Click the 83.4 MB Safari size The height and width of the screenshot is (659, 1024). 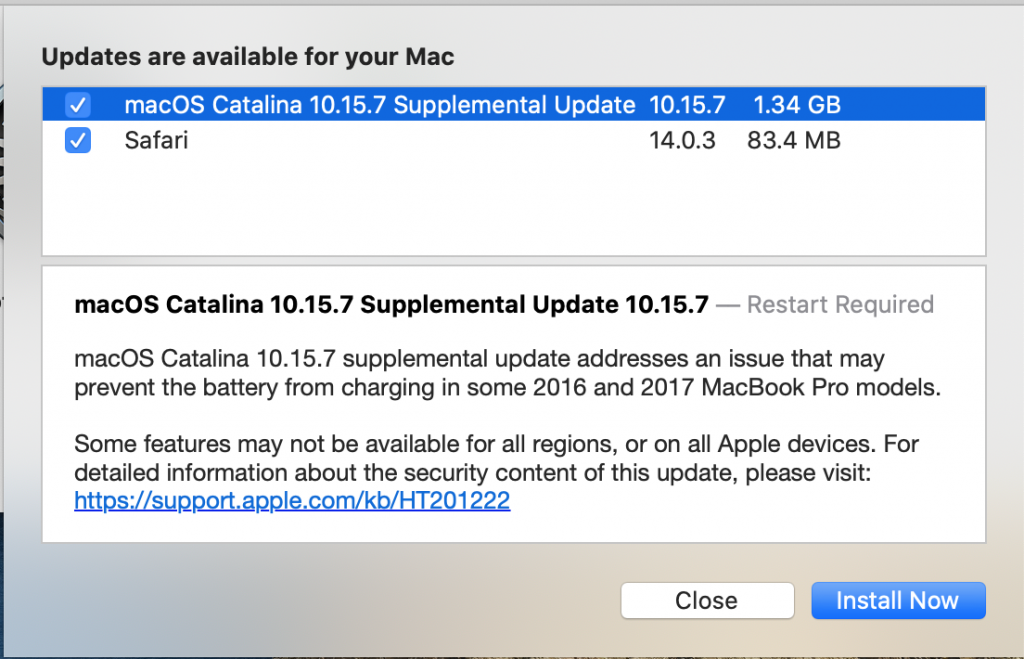tap(793, 140)
